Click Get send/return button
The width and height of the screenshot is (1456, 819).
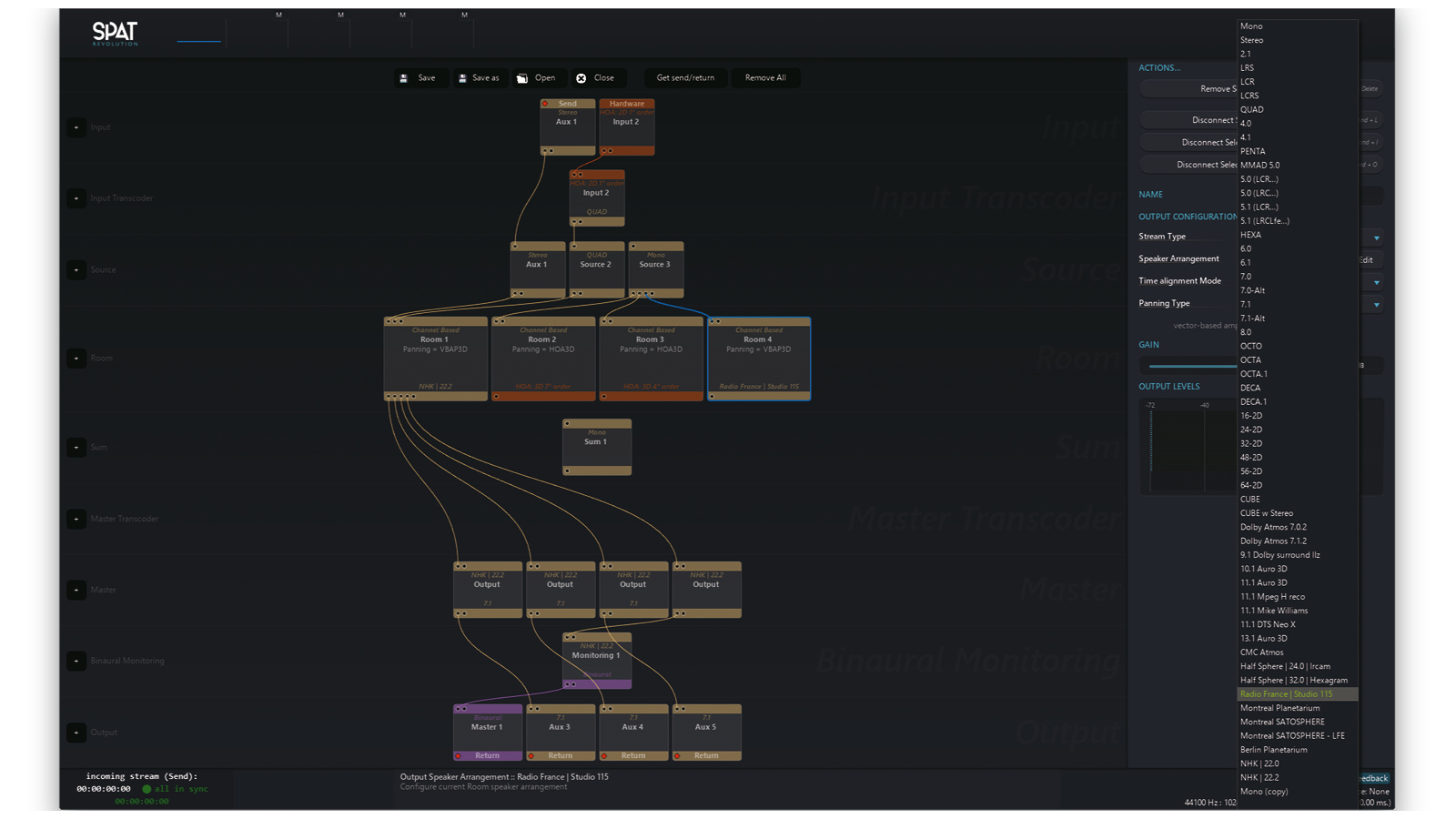click(x=685, y=78)
